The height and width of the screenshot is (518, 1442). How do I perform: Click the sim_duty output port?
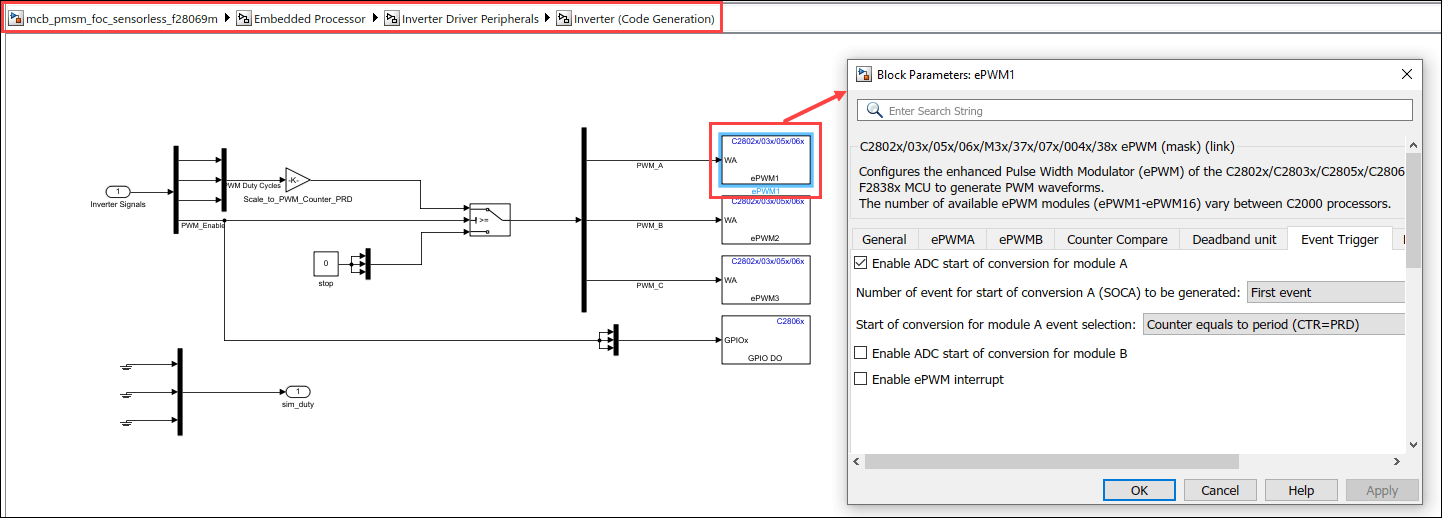pyautogui.click(x=298, y=391)
